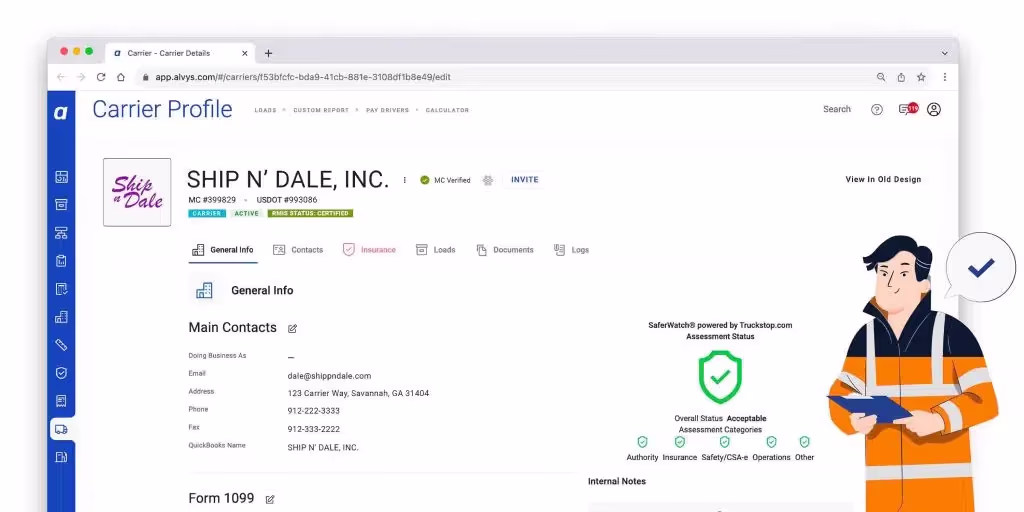The width and height of the screenshot is (1024, 512).
Task: Open the receipt icon in sidebar
Action: click(61, 401)
